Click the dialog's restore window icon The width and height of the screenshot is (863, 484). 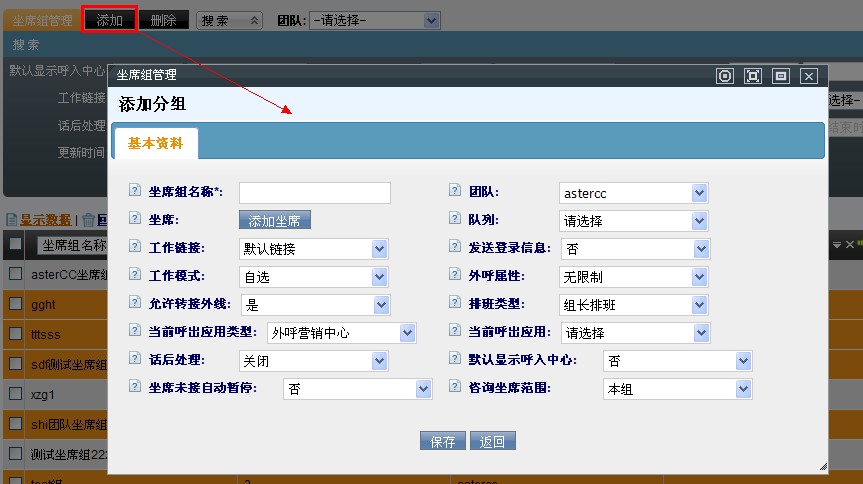(x=781, y=76)
